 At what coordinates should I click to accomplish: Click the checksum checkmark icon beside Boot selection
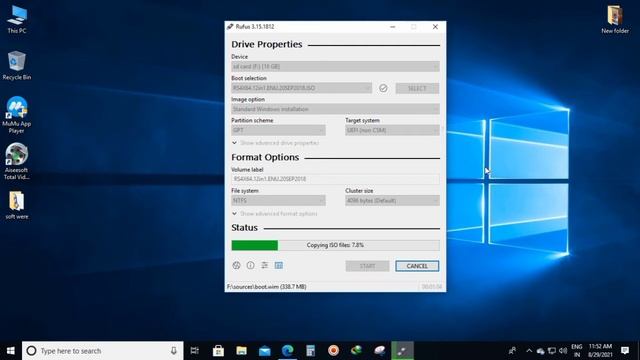(383, 88)
